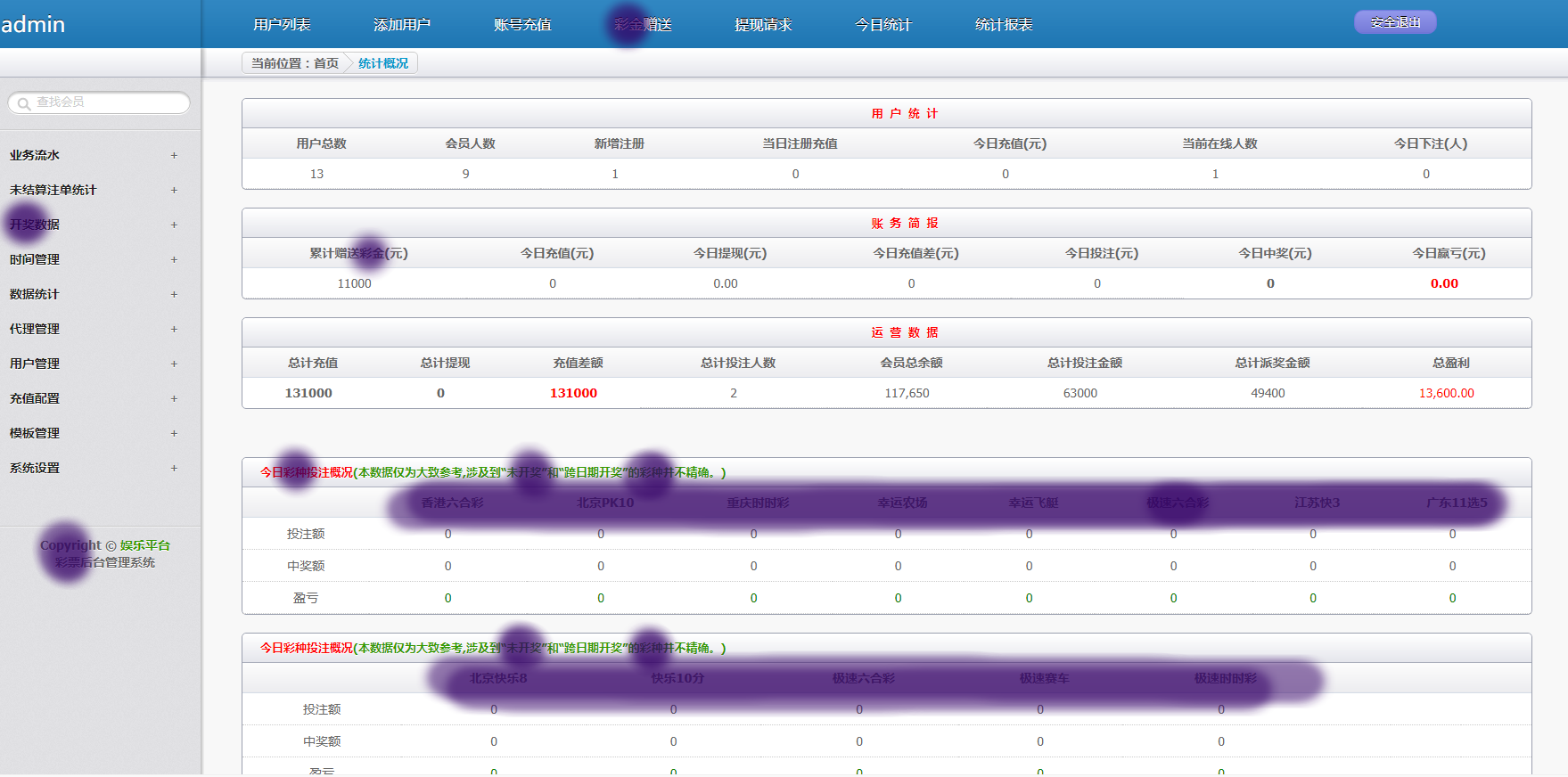Open 今日统计 in top navigation
The image size is (1568, 777).
883,25
